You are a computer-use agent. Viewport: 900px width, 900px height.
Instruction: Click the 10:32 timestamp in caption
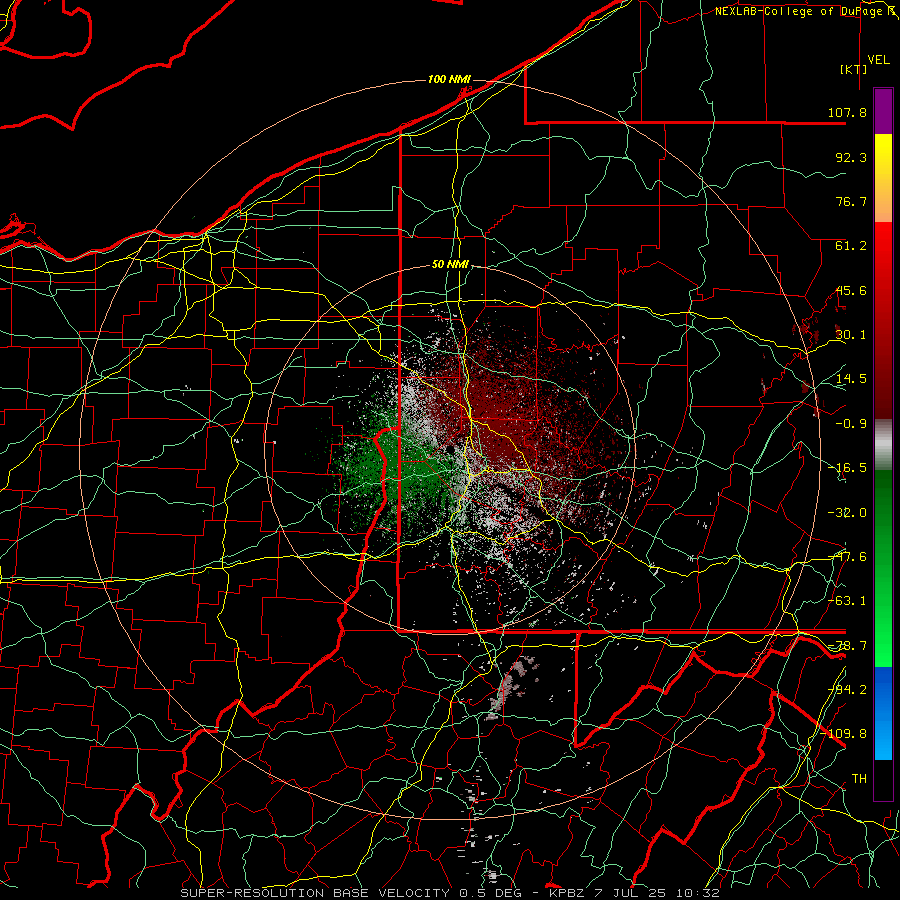(x=697, y=893)
